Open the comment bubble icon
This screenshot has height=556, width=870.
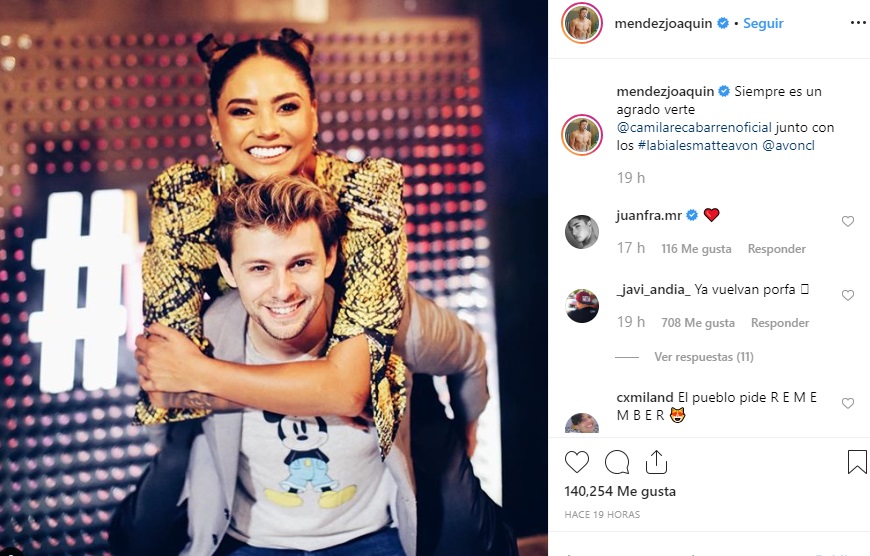[616, 462]
